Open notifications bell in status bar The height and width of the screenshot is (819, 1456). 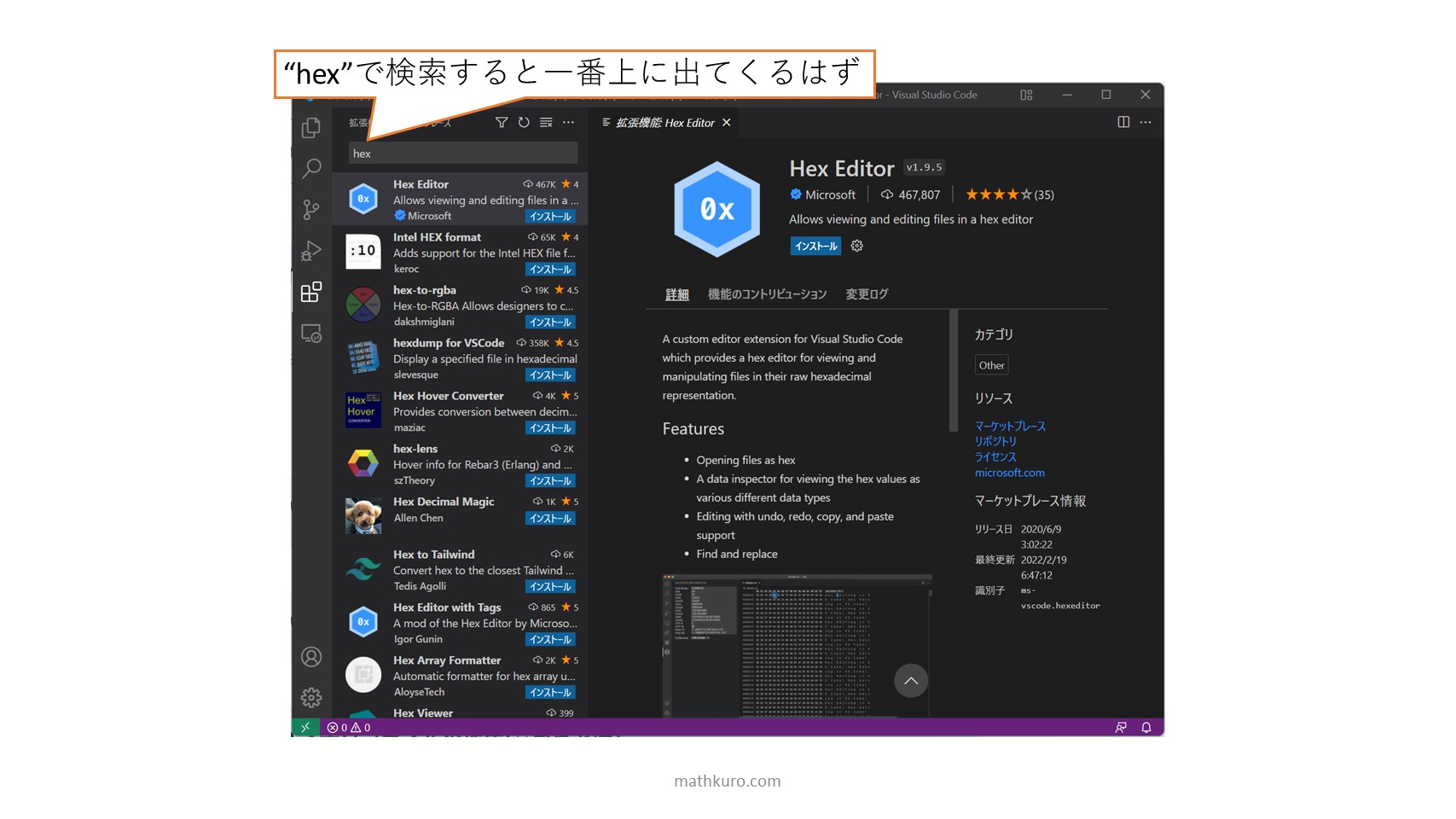pyautogui.click(x=1146, y=728)
